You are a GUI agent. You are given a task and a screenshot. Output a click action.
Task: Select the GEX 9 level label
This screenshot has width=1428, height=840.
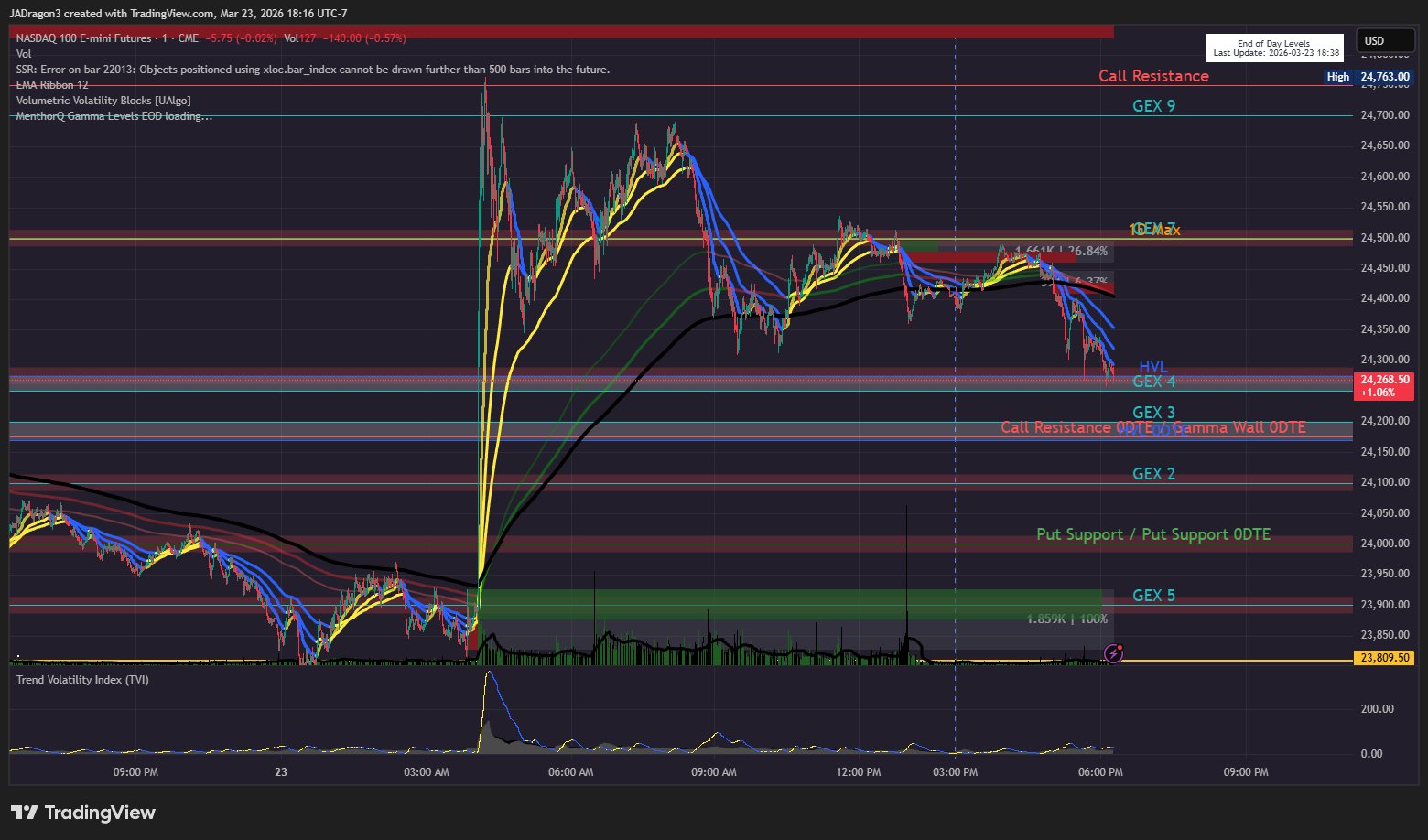point(1153,106)
